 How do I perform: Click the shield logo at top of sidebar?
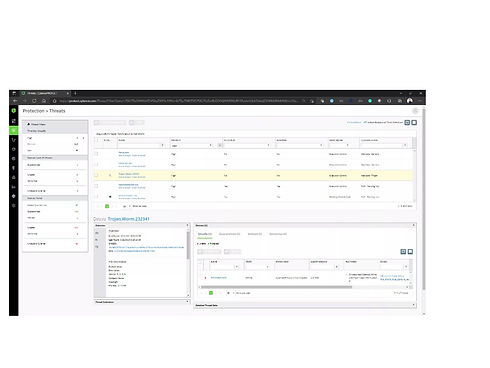[14, 111]
